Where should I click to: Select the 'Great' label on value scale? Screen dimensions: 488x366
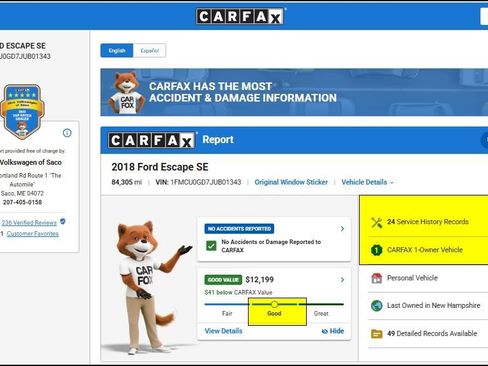(x=321, y=313)
